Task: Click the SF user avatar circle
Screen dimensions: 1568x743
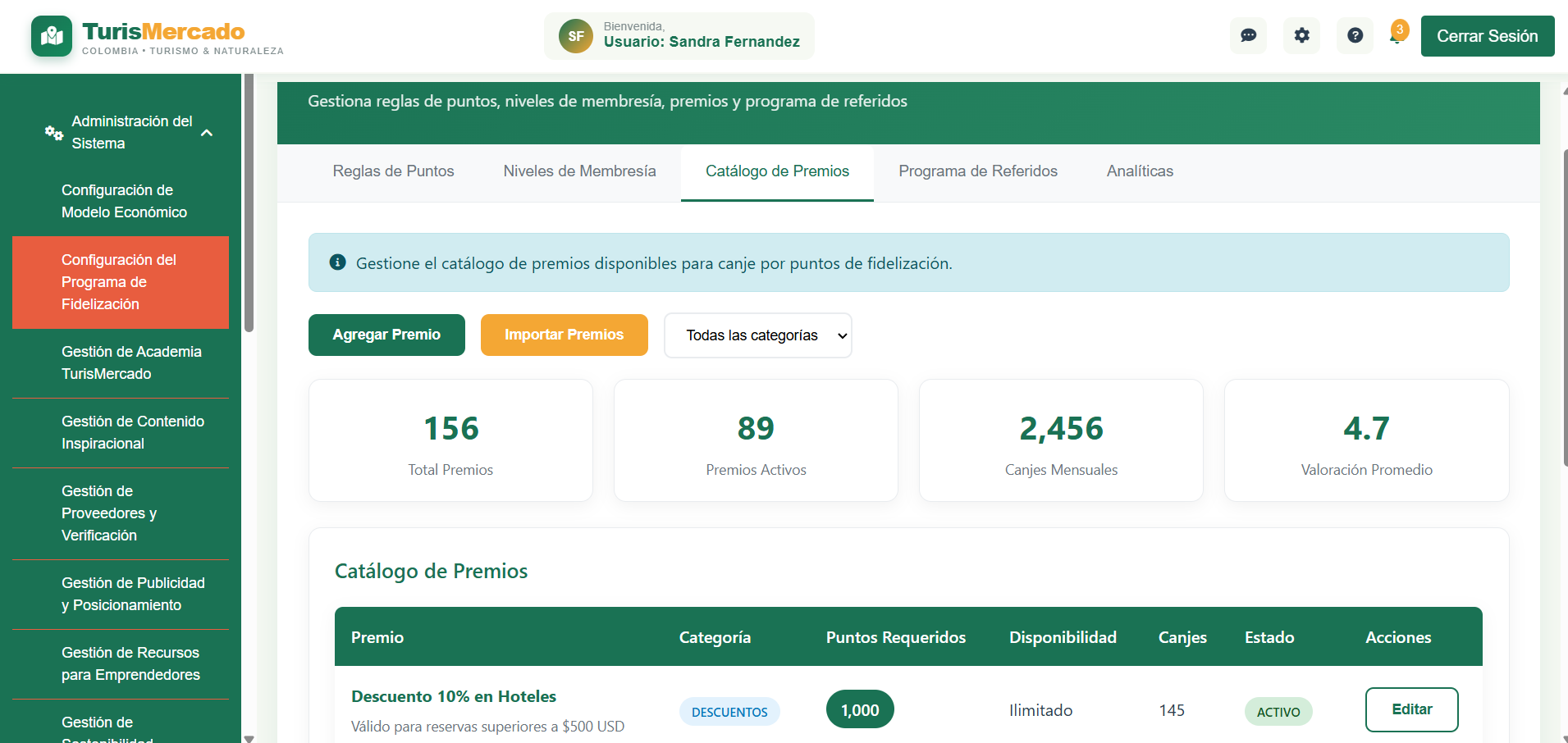Action: (576, 35)
